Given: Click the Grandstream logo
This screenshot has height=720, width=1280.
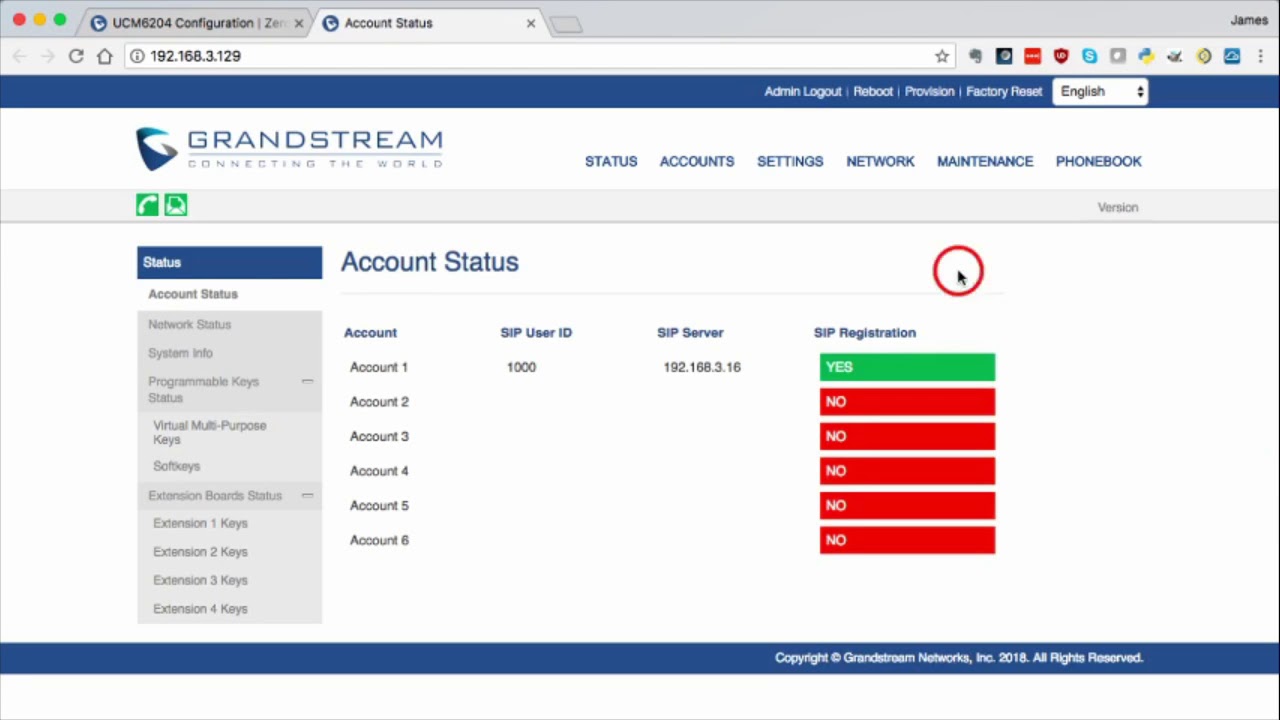Looking at the screenshot, I should 289,149.
